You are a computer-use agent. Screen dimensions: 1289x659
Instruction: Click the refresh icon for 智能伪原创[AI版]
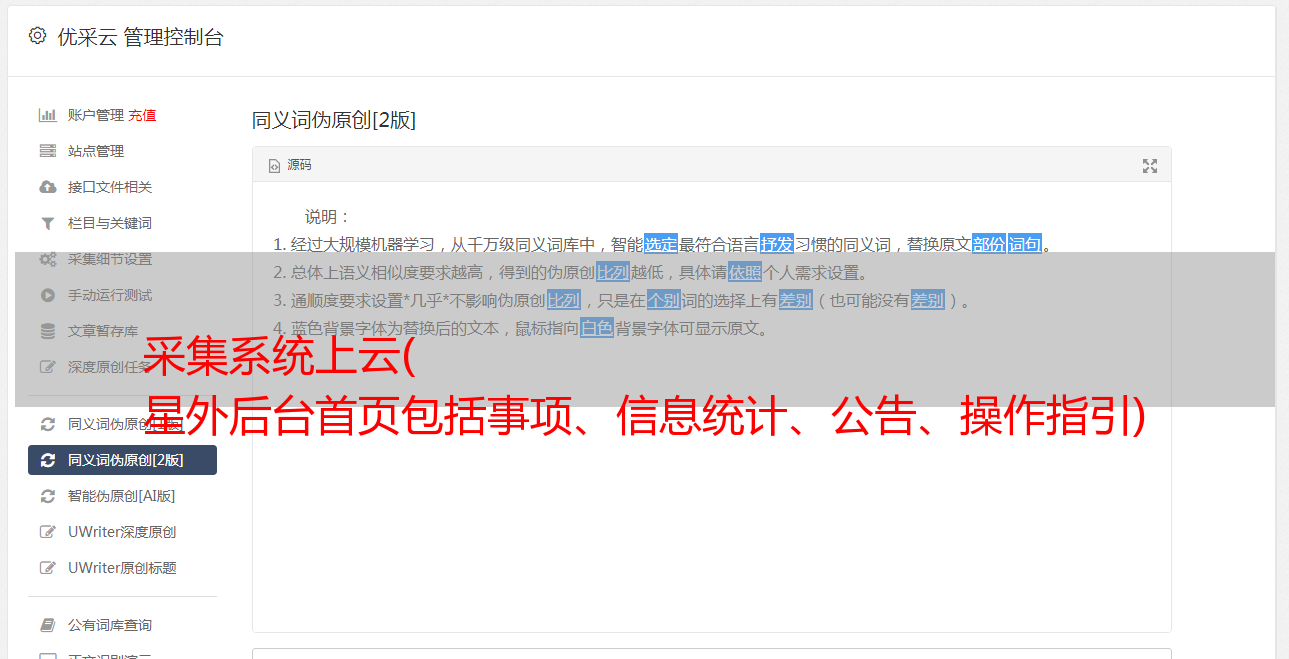coord(47,496)
